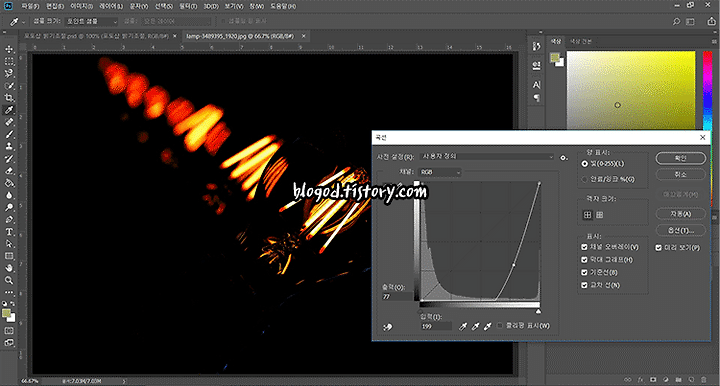The height and width of the screenshot is (386, 720).
Task: Open the File (F) menu
Action: [x=30, y=6]
